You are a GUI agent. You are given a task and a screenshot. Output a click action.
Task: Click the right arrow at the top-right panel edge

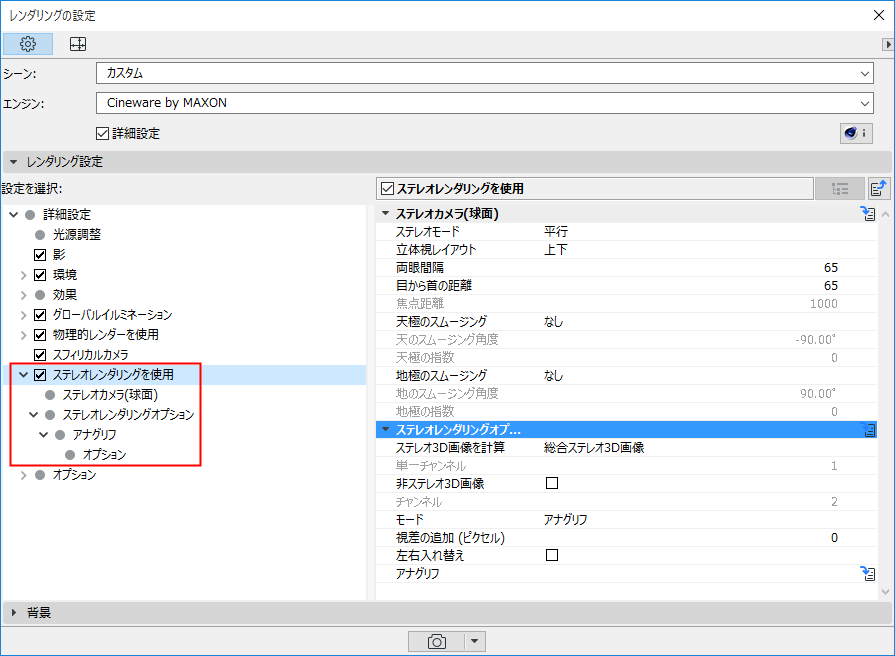(x=888, y=44)
